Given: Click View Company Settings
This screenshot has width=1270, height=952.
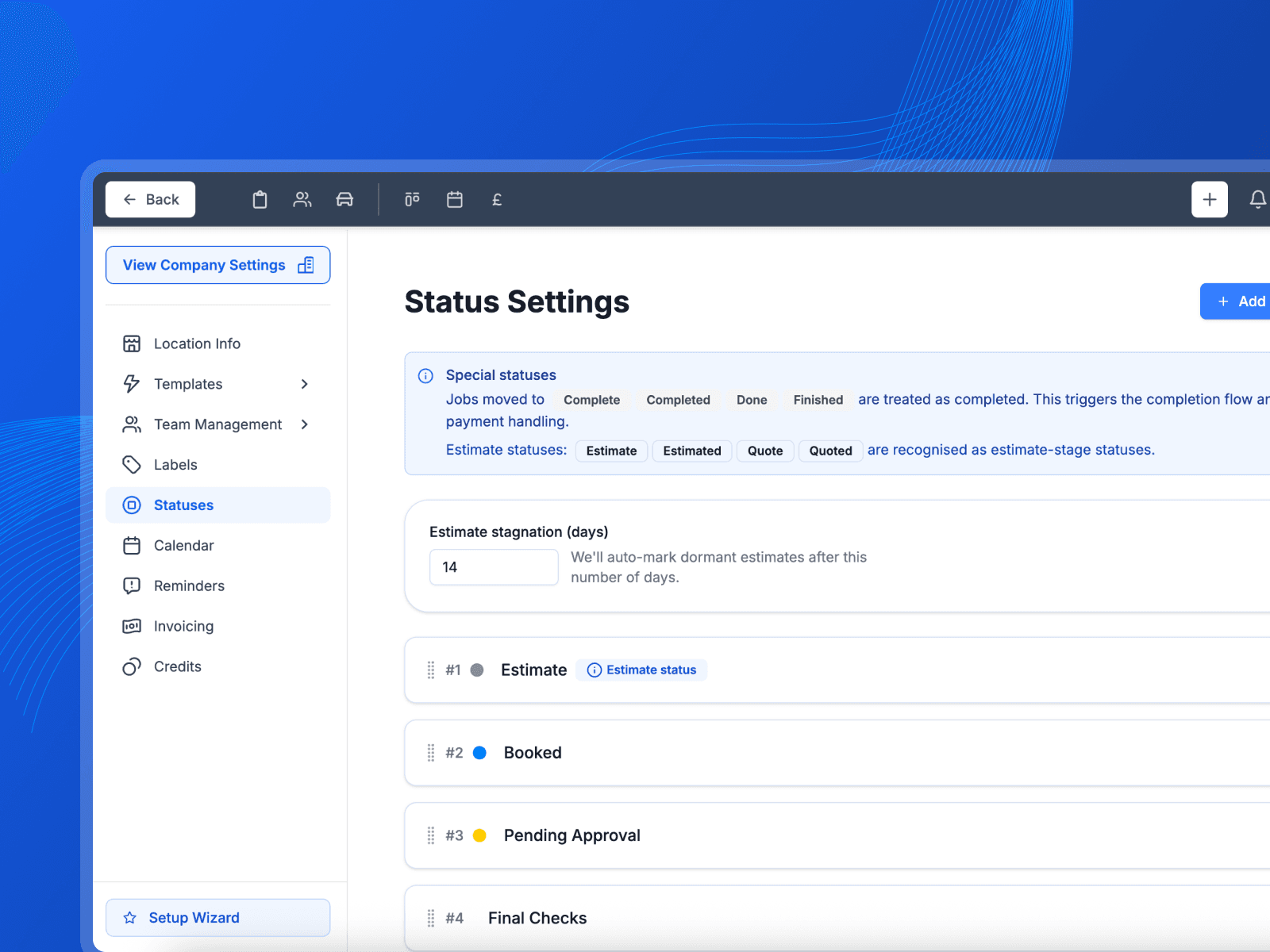Looking at the screenshot, I should [217, 265].
